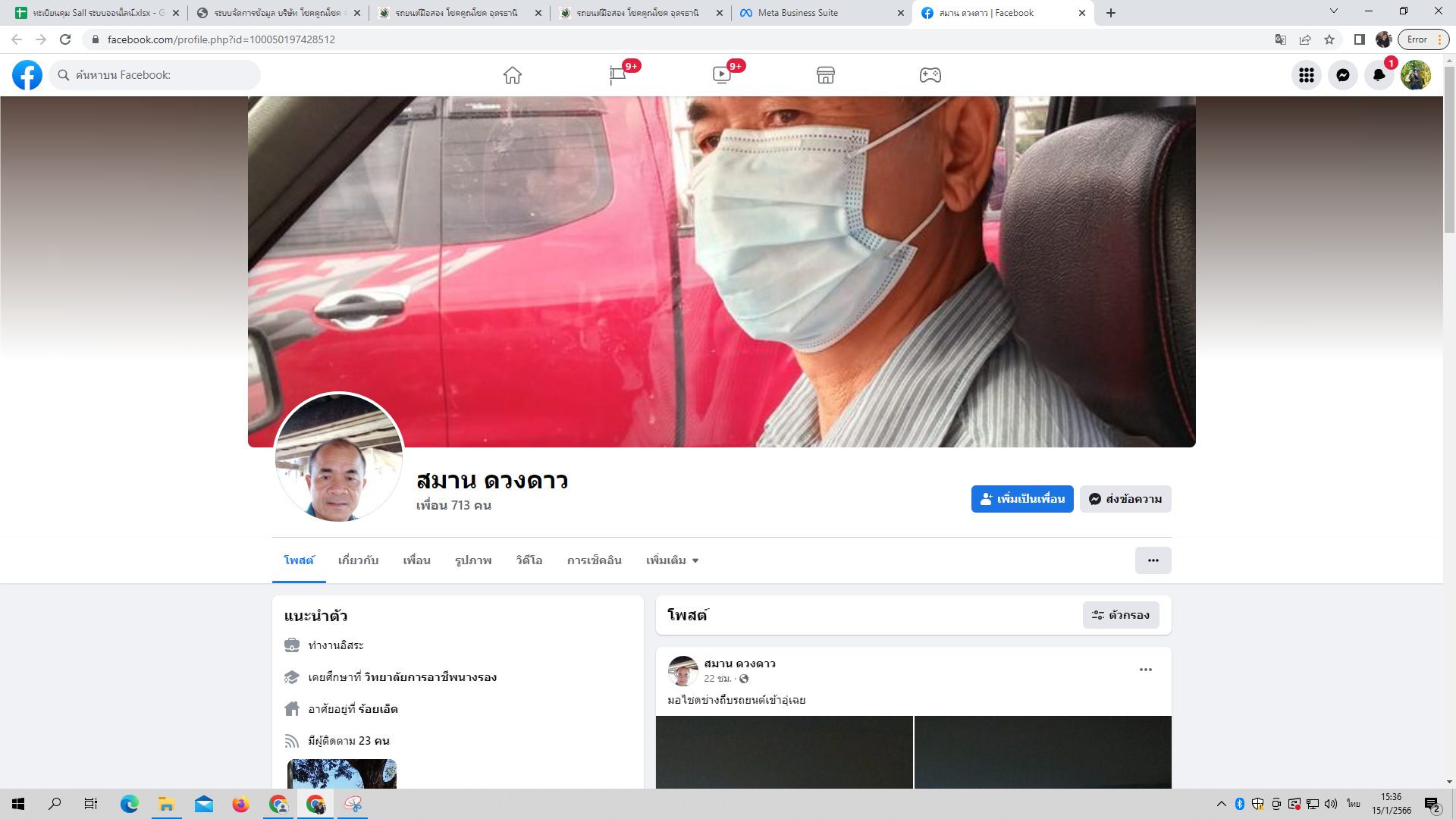1456x819 pixels.
Task: Open Firefox from the taskbar
Action: [241, 804]
